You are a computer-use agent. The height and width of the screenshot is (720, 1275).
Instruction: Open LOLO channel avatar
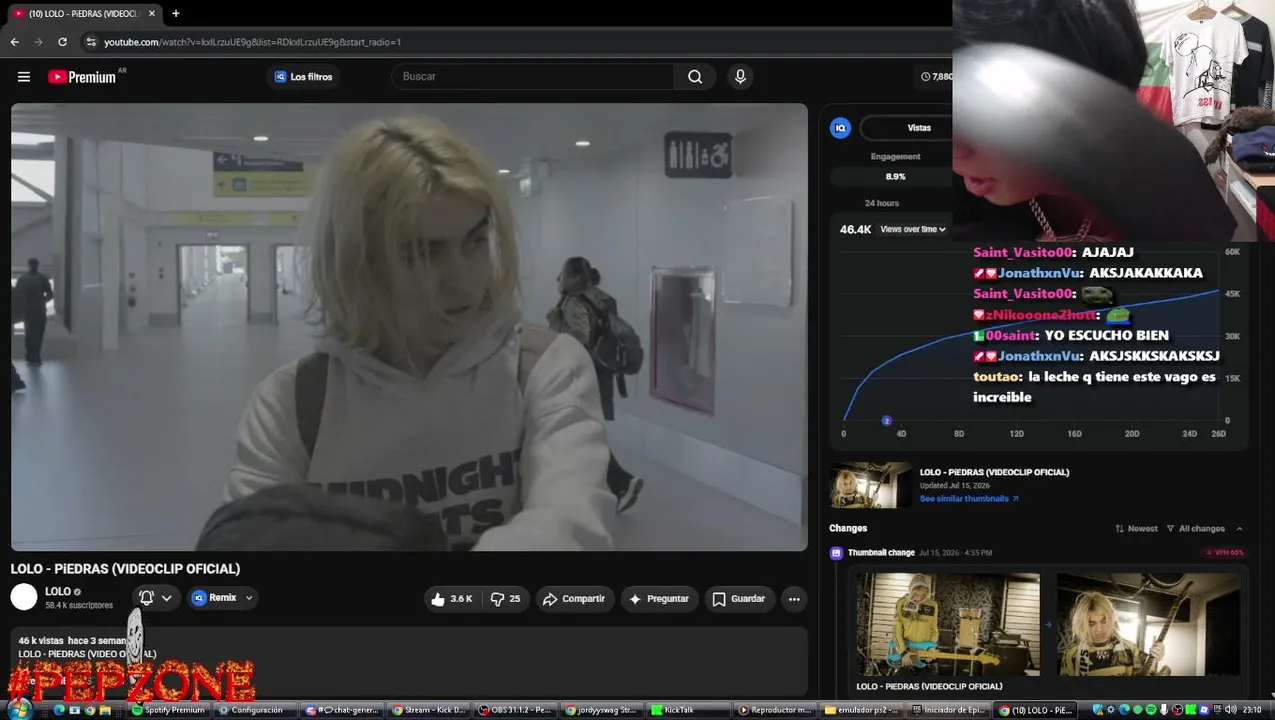coord(24,597)
